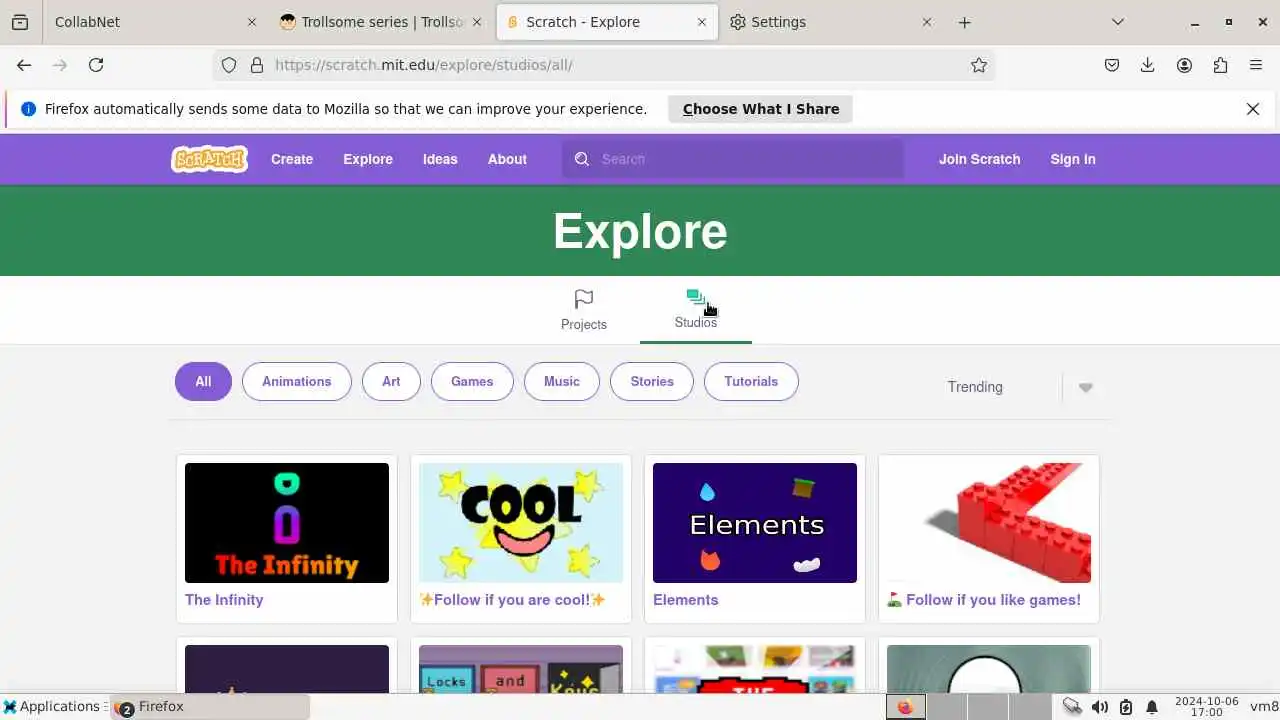Viewport: 1280px width, 720px height.
Task: Click Sign in link
Action: tap(1073, 159)
